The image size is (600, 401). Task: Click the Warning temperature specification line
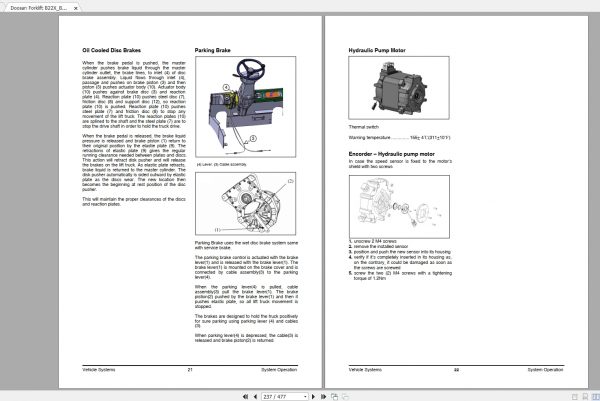tap(399, 137)
